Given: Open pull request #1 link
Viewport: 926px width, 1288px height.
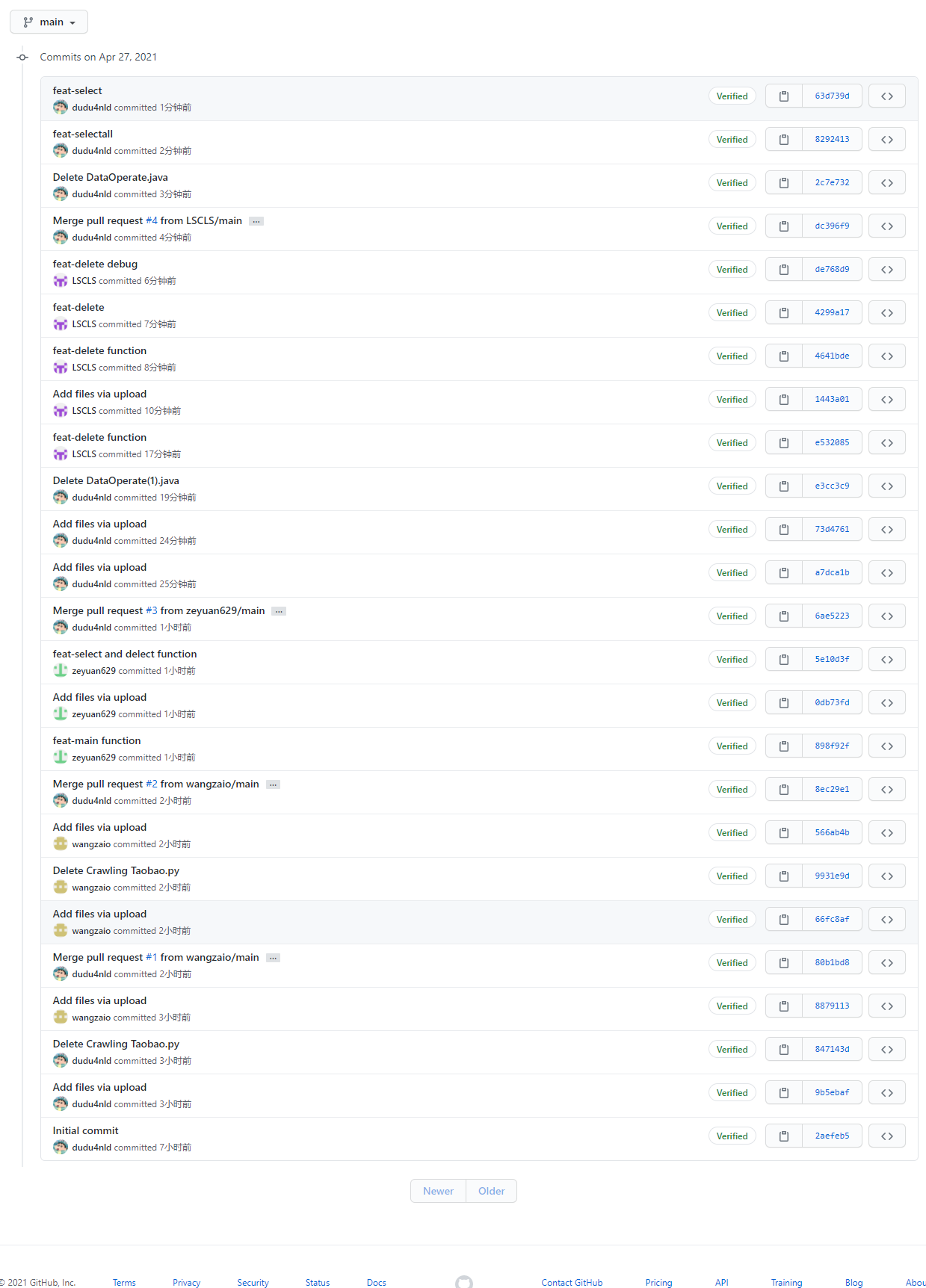Looking at the screenshot, I should pyautogui.click(x=152, y=958).
